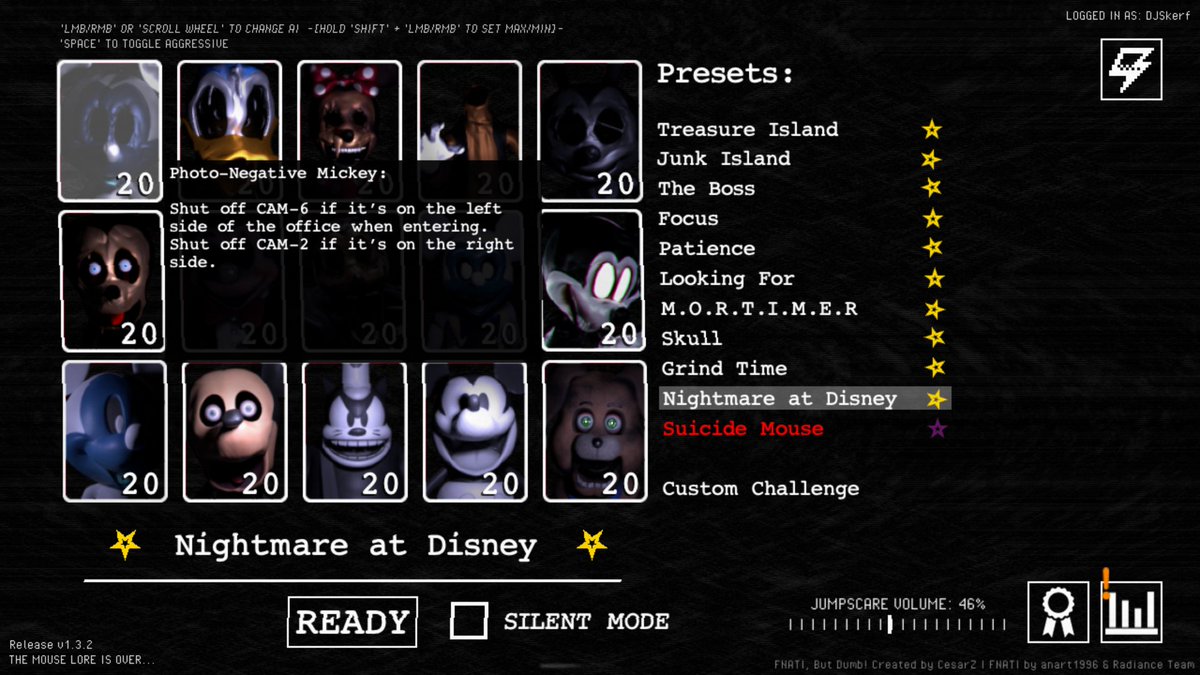Select the Focus preset
Screen dimensions: 1200x675
688,218
